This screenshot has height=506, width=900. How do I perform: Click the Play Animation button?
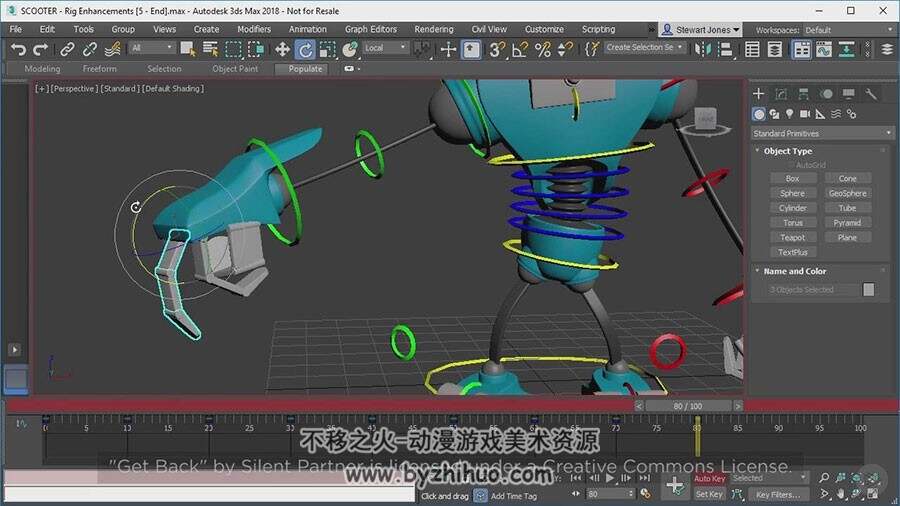(610, 478)
